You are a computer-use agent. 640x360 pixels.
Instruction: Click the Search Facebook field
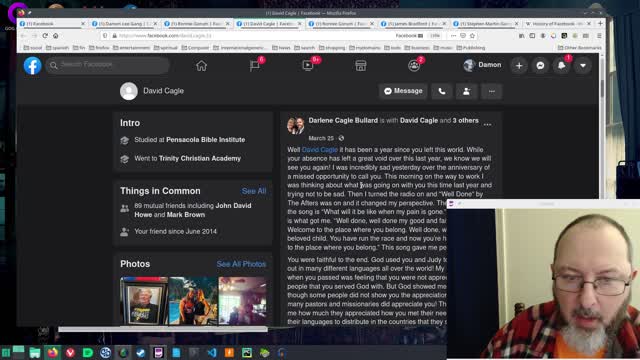(107, 65)
